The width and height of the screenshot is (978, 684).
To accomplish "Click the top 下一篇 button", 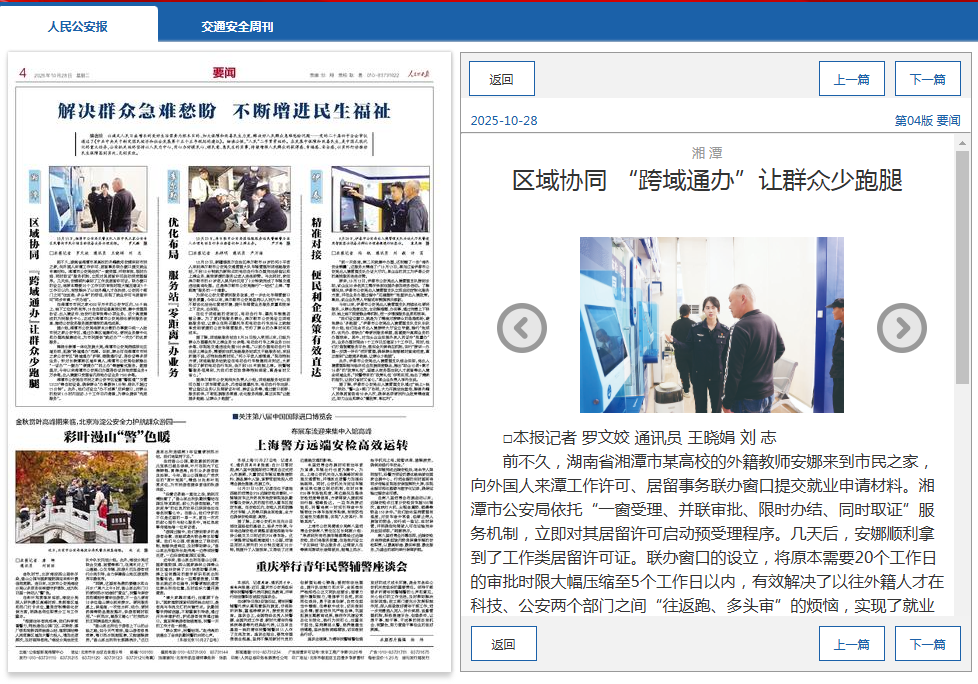I will click(927, 79).
